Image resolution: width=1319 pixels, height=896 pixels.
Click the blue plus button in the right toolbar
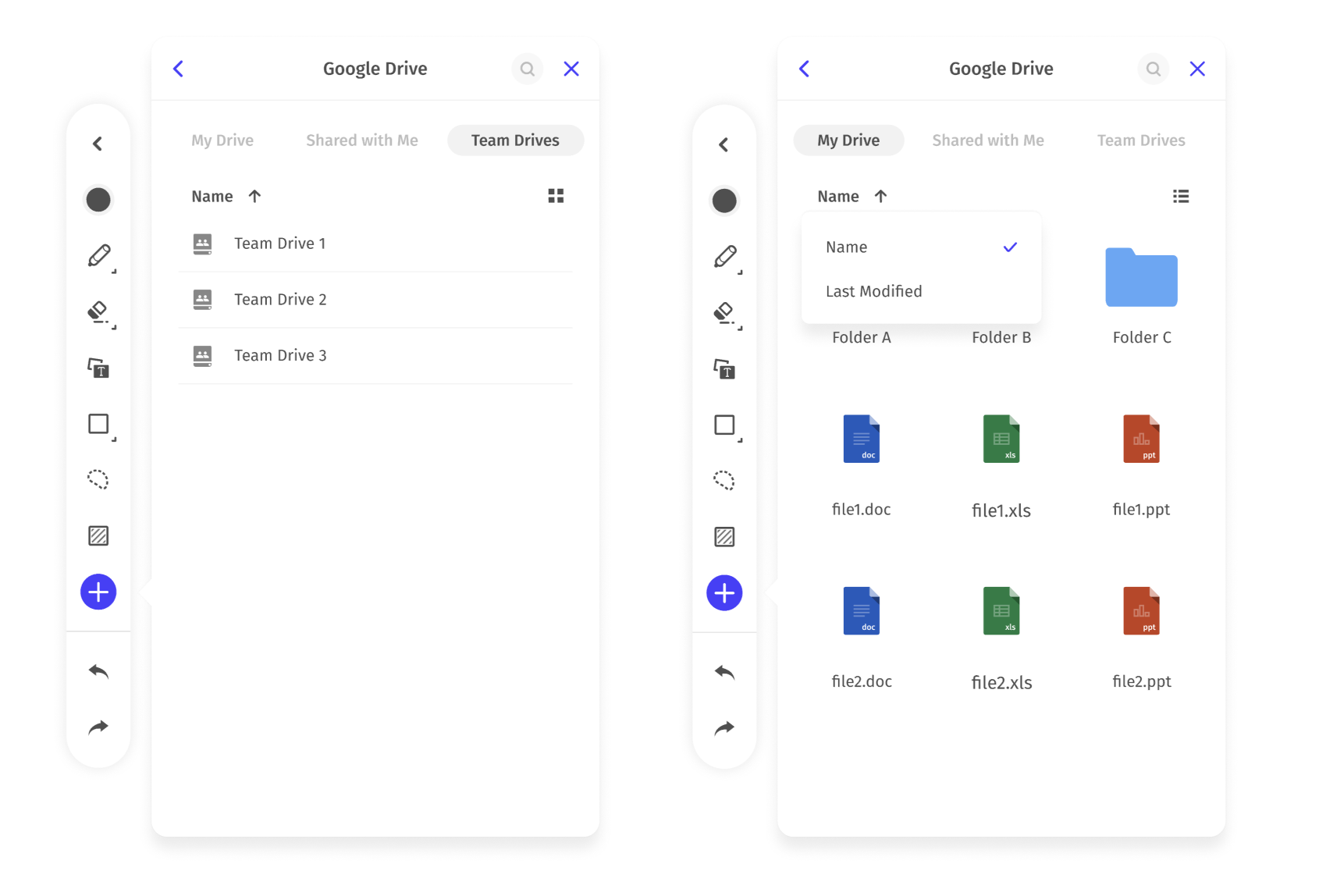(724, 593)
